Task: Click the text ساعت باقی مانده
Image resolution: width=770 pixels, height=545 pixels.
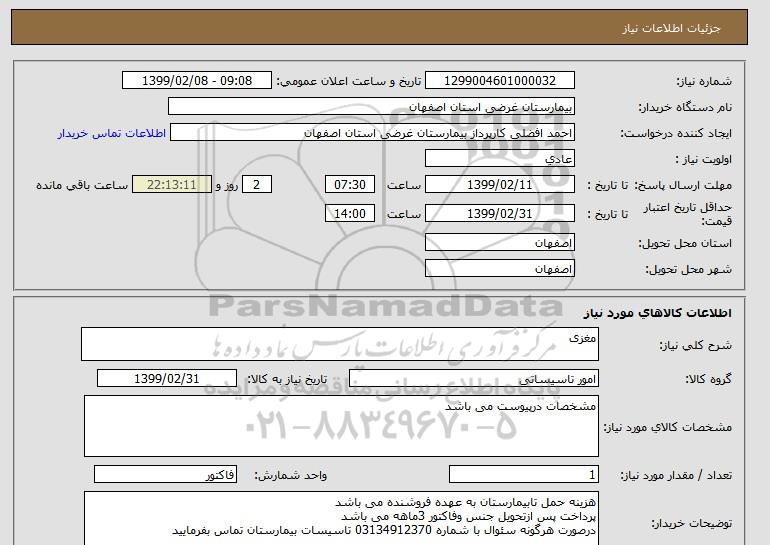Action: (x=82, y=185)
